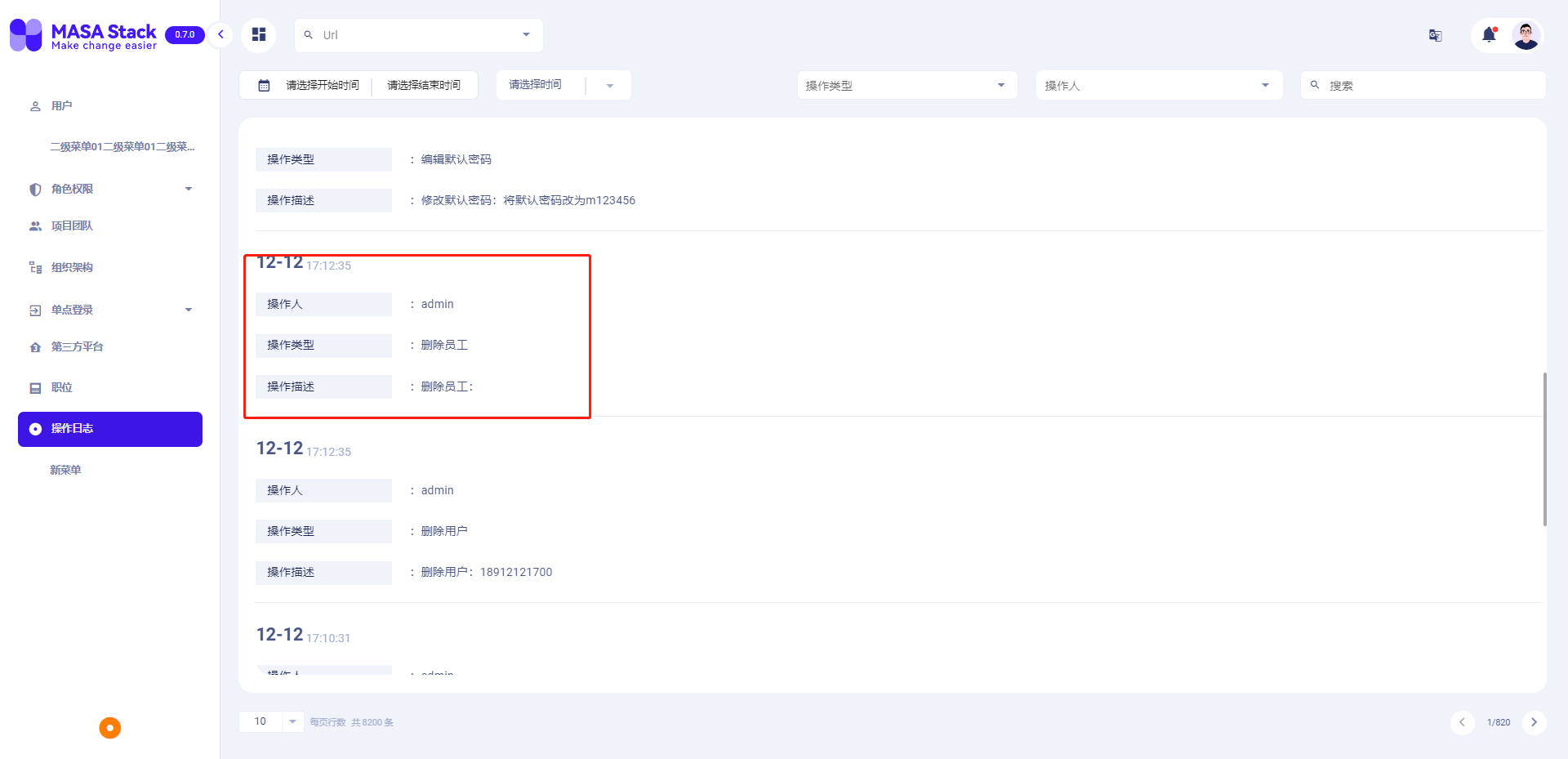Open the rows-per-page dropdown showing 10
The height and width of the screenshot is (759, 1568).
[271, 721]
